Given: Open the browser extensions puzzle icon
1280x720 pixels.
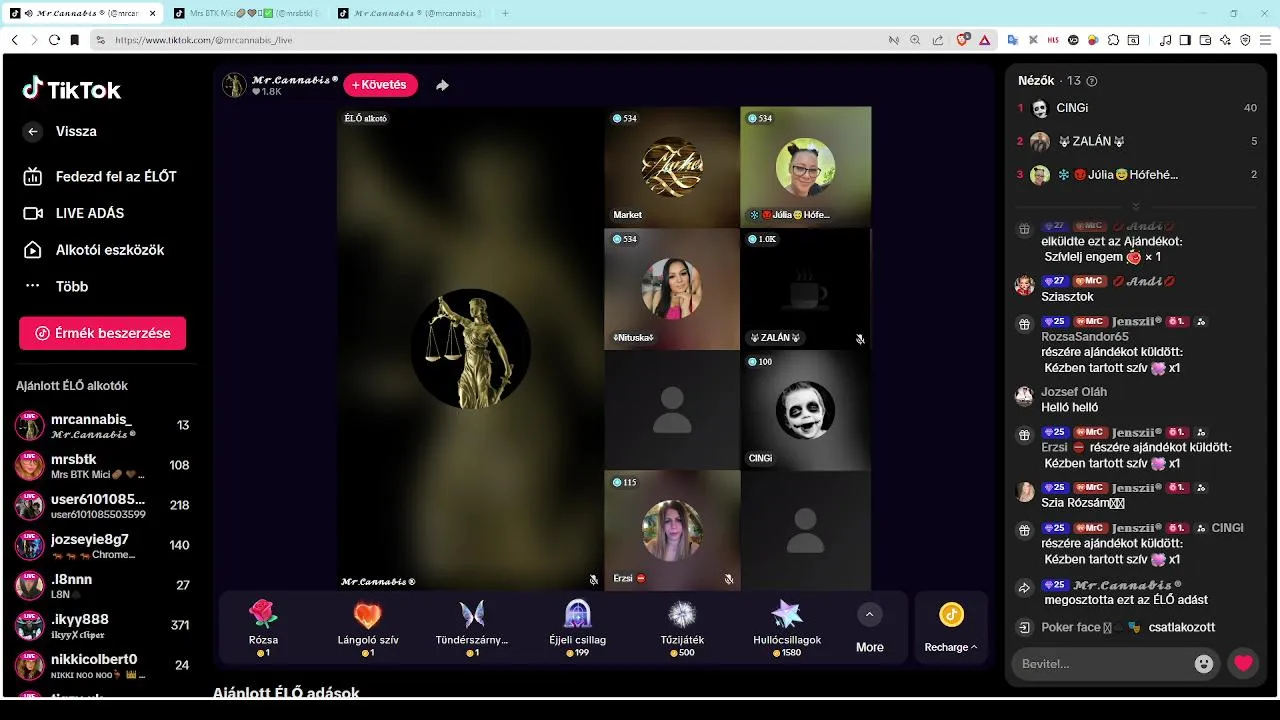Looking at the screenshot, I should click(x=1113, y=40).
